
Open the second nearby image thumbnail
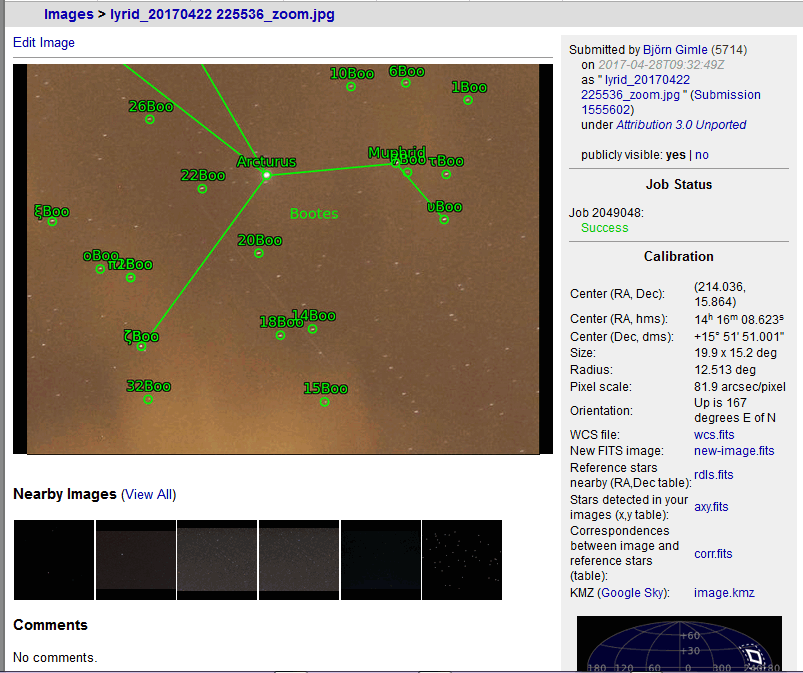point(136,560)
